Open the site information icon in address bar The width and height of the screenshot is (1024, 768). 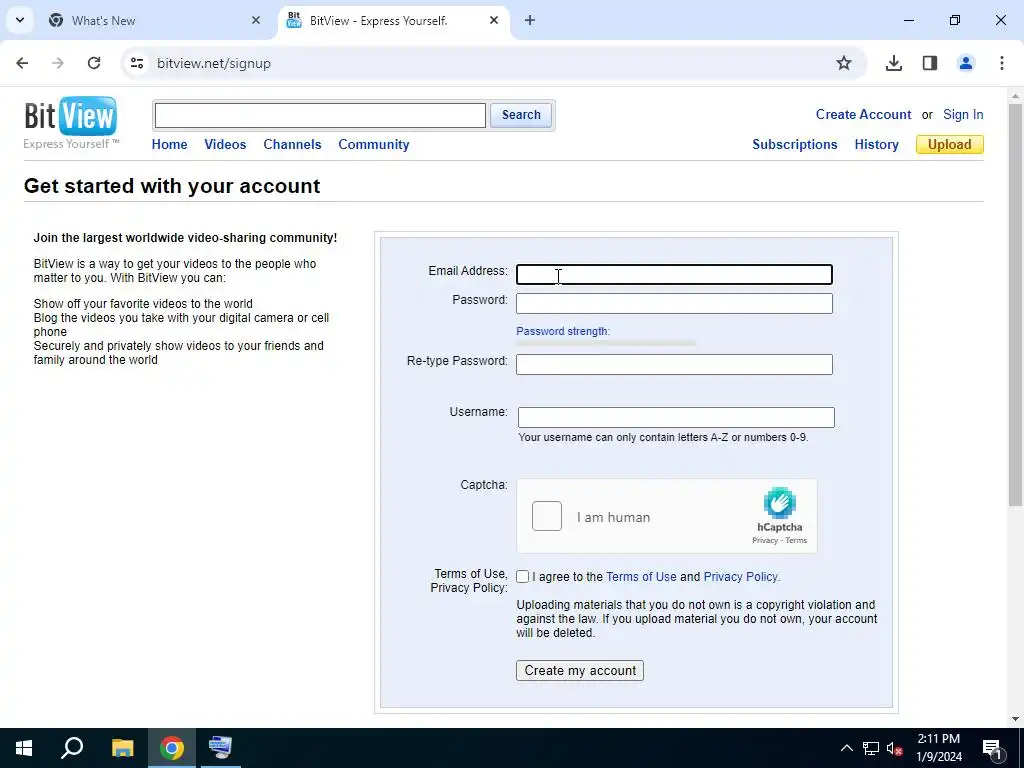[136, 63]
